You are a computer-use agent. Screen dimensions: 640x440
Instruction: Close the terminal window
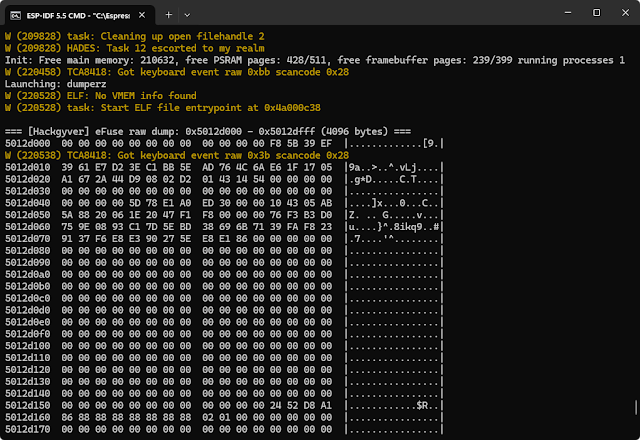click(x=621, y=14)
